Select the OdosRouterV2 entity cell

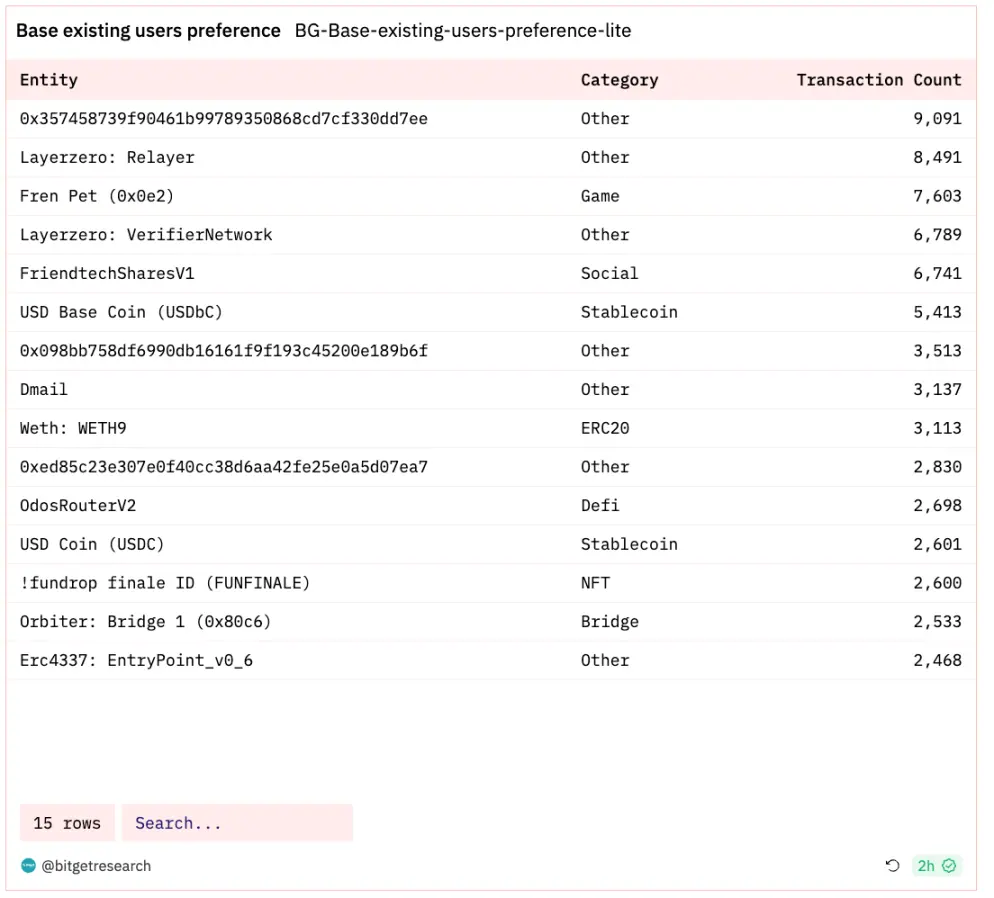pos(78,505)
